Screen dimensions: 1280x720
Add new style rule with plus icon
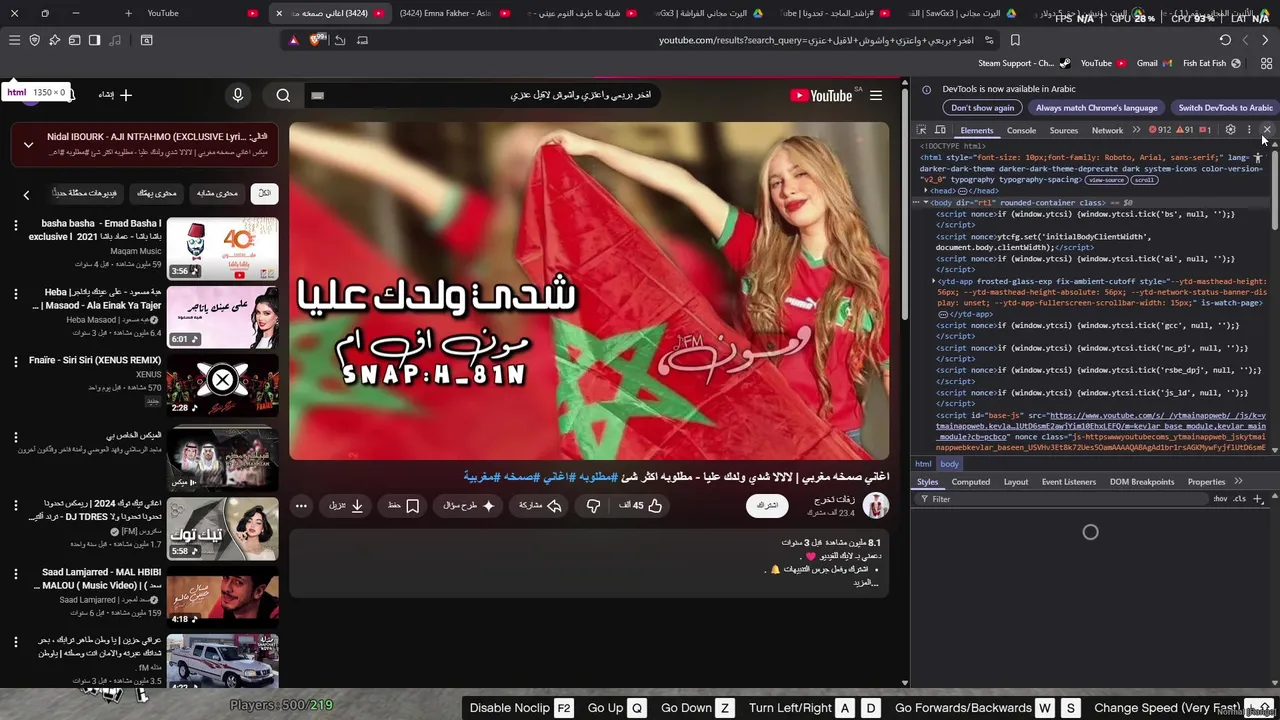(x=1258, y=499)
